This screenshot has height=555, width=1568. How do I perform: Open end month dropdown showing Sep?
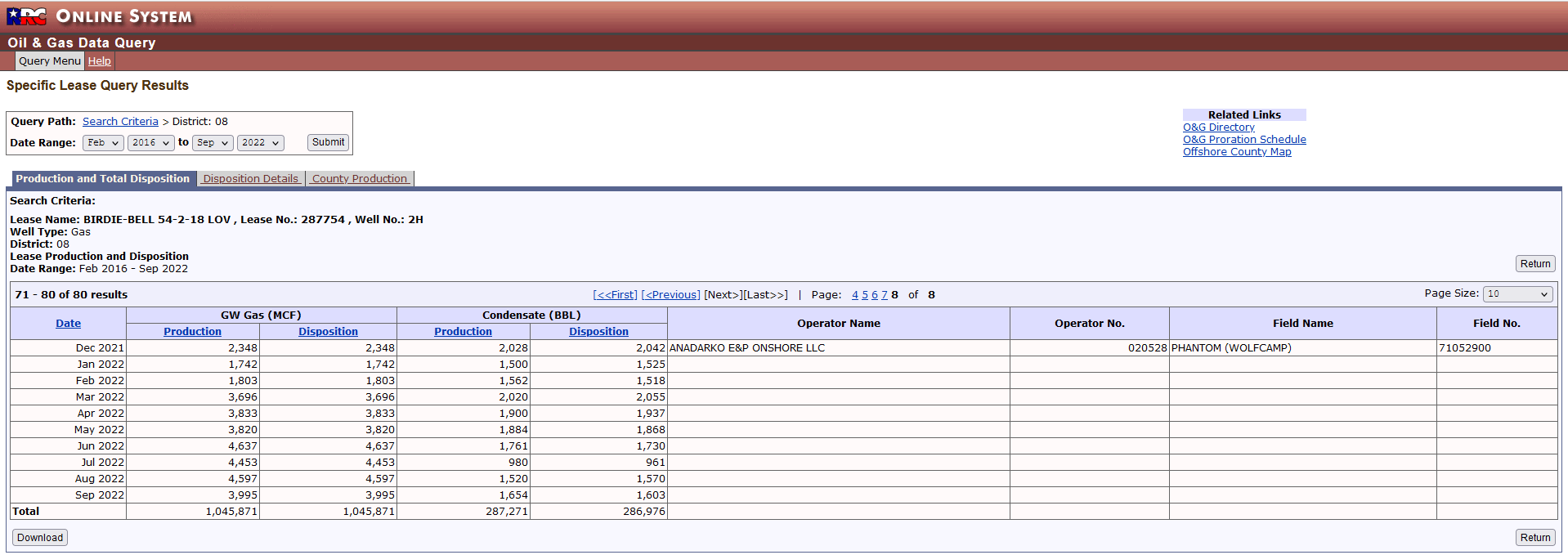pyautogui.click(x=213, y=143)
